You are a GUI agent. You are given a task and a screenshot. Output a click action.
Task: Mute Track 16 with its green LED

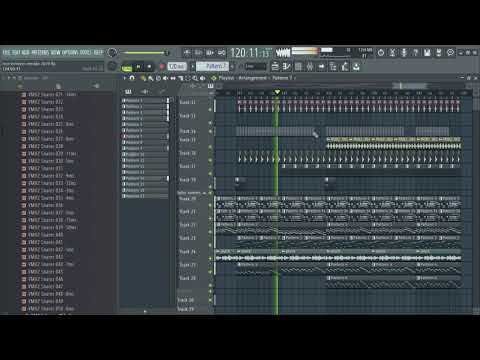click(x=210, y=160)
